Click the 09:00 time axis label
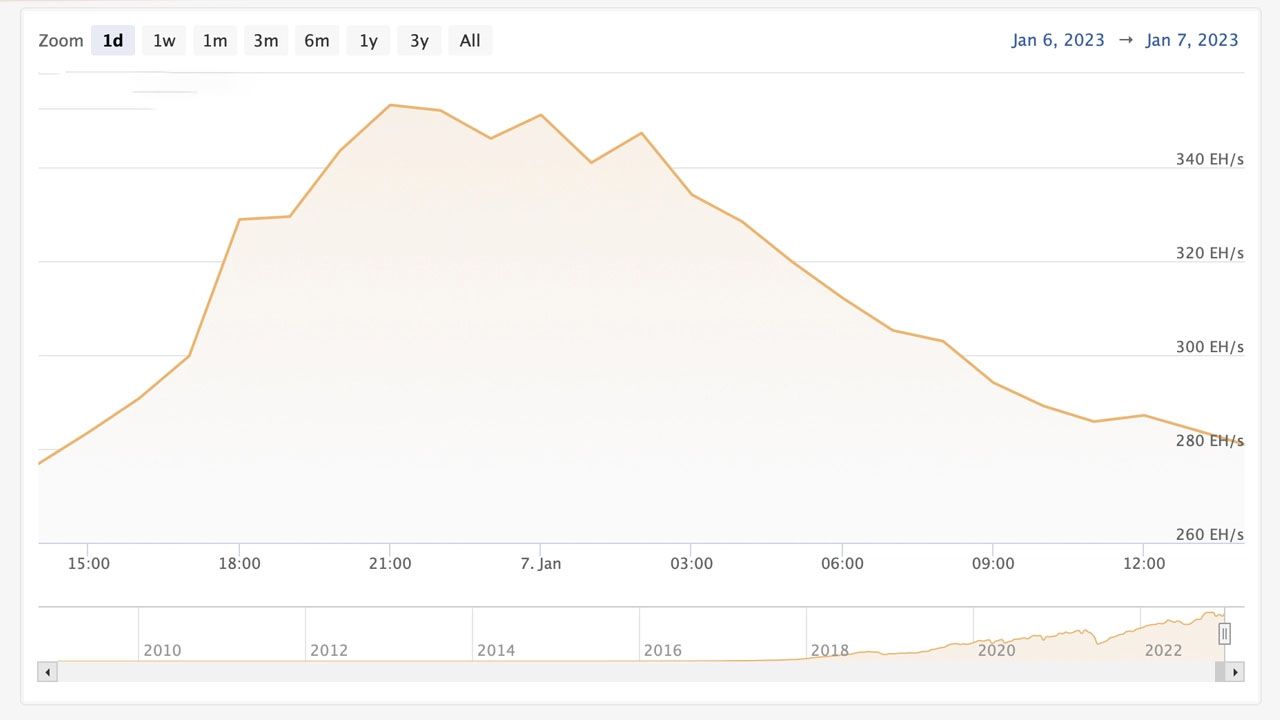Screen dimensions: 1280x720 coord(993,563)
